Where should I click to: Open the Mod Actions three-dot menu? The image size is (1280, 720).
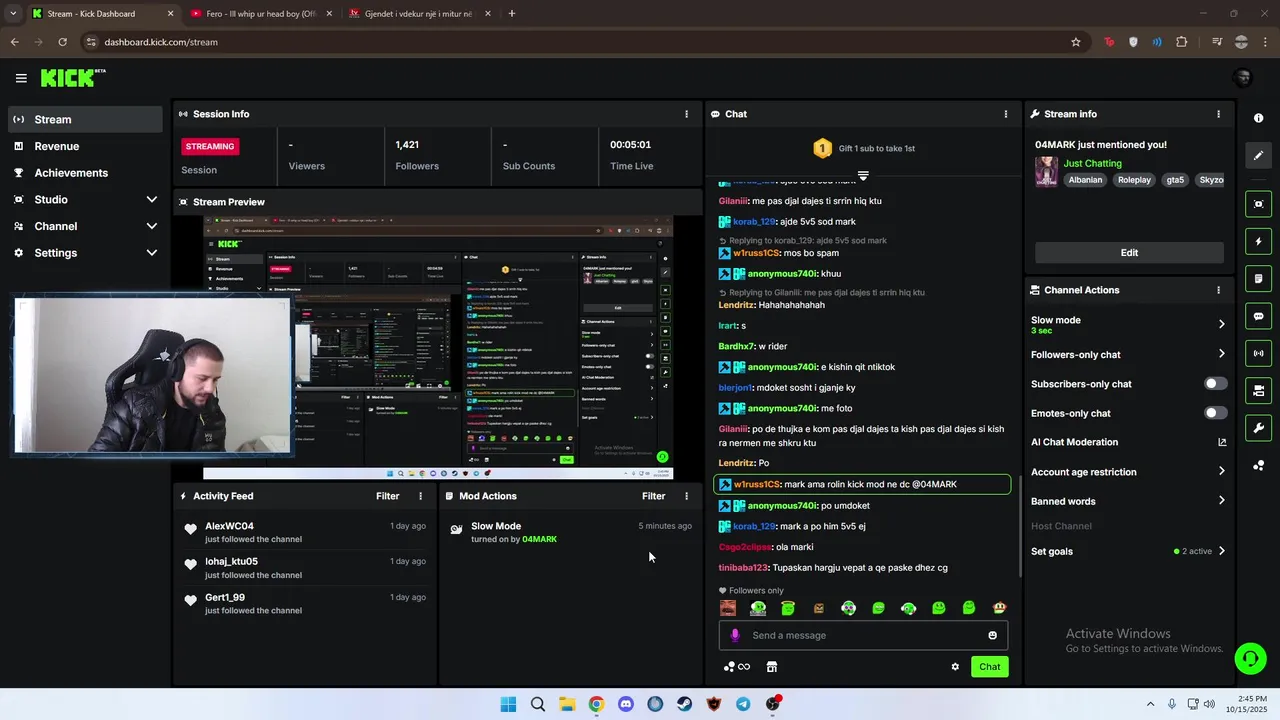[686, 496]
